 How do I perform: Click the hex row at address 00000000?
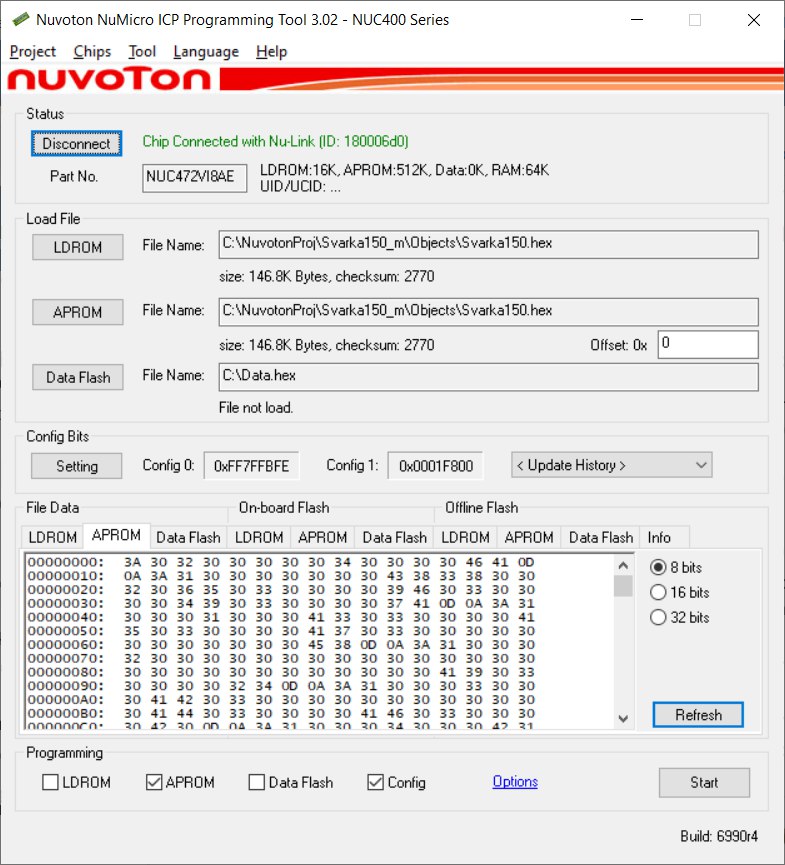click(281, 562)
